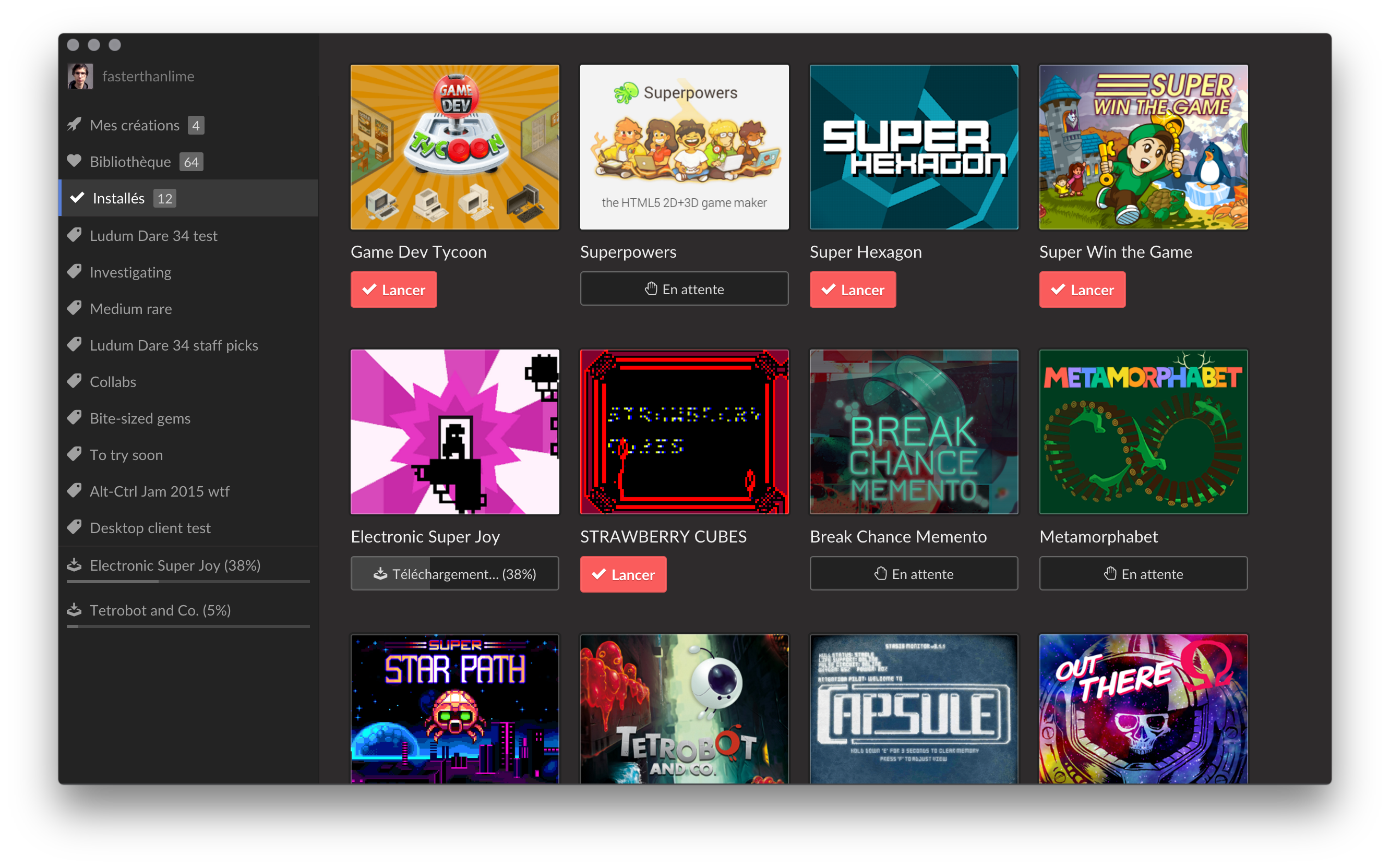Click the checkmark icon beside Installés

[x=77, y=198]
